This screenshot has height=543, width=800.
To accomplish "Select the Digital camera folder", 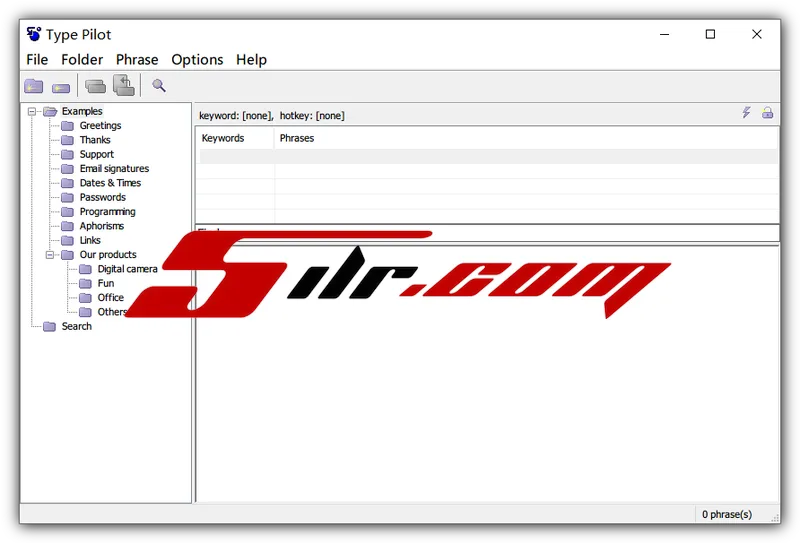I will pos(128,269).
